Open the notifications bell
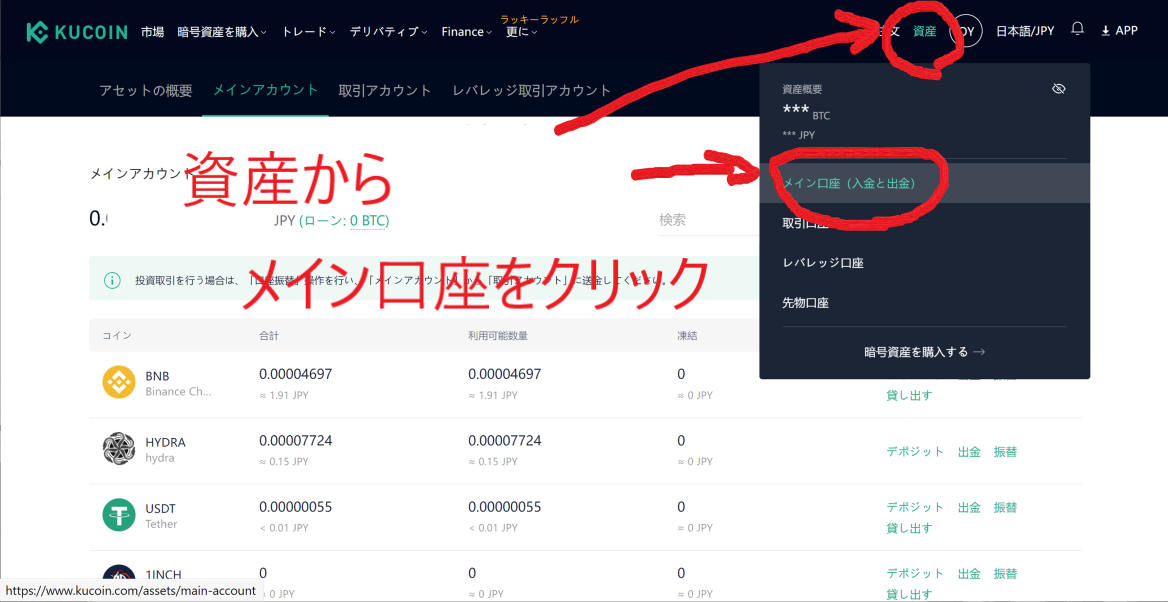Image resolution: width=1168 pixels, height=602 pixels. 1077,30
